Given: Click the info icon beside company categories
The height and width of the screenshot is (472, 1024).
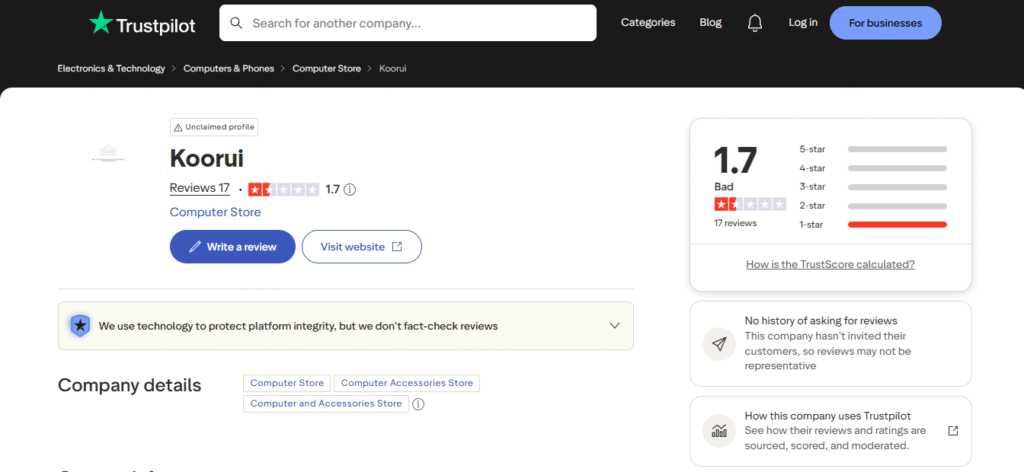Looking at the screenshot, I should [x=419, y=404].
